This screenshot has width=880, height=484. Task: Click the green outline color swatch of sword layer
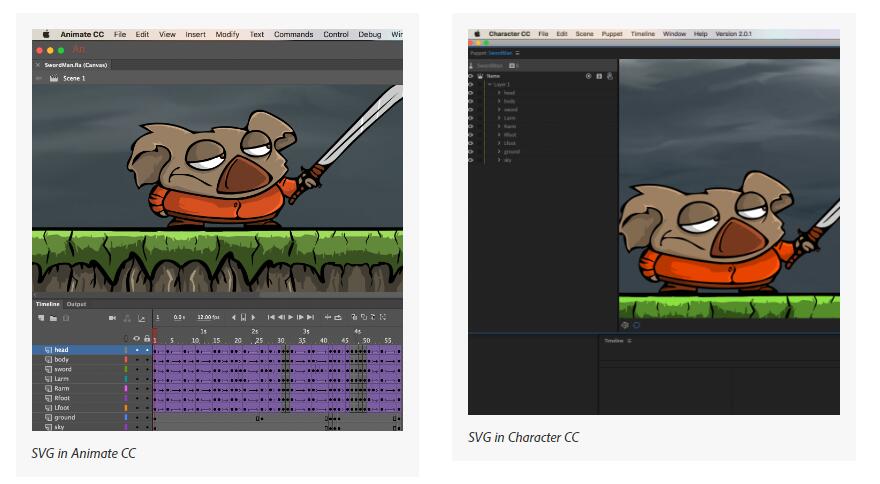[126, 369]
